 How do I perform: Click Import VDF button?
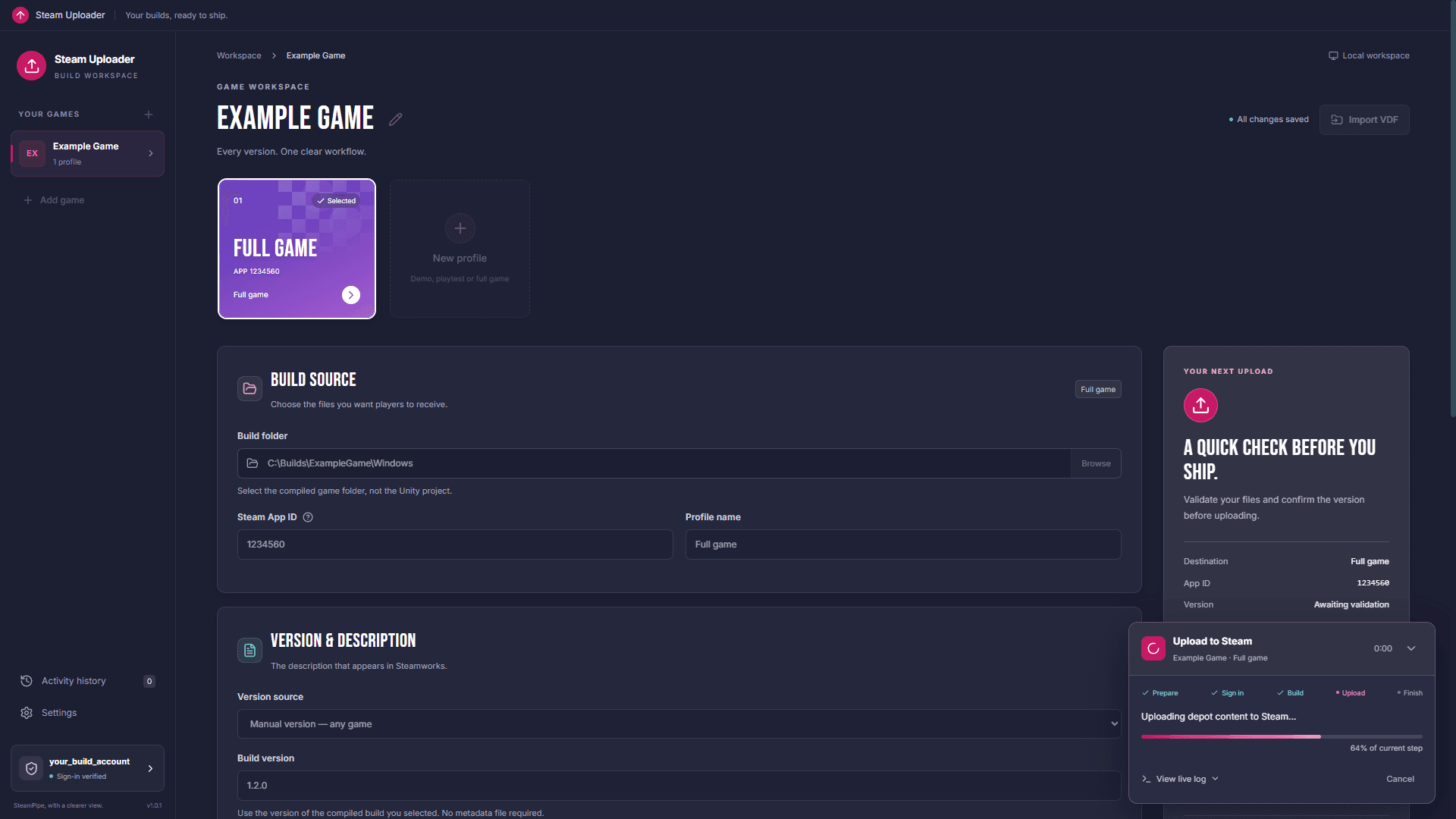coord(1364,120)
